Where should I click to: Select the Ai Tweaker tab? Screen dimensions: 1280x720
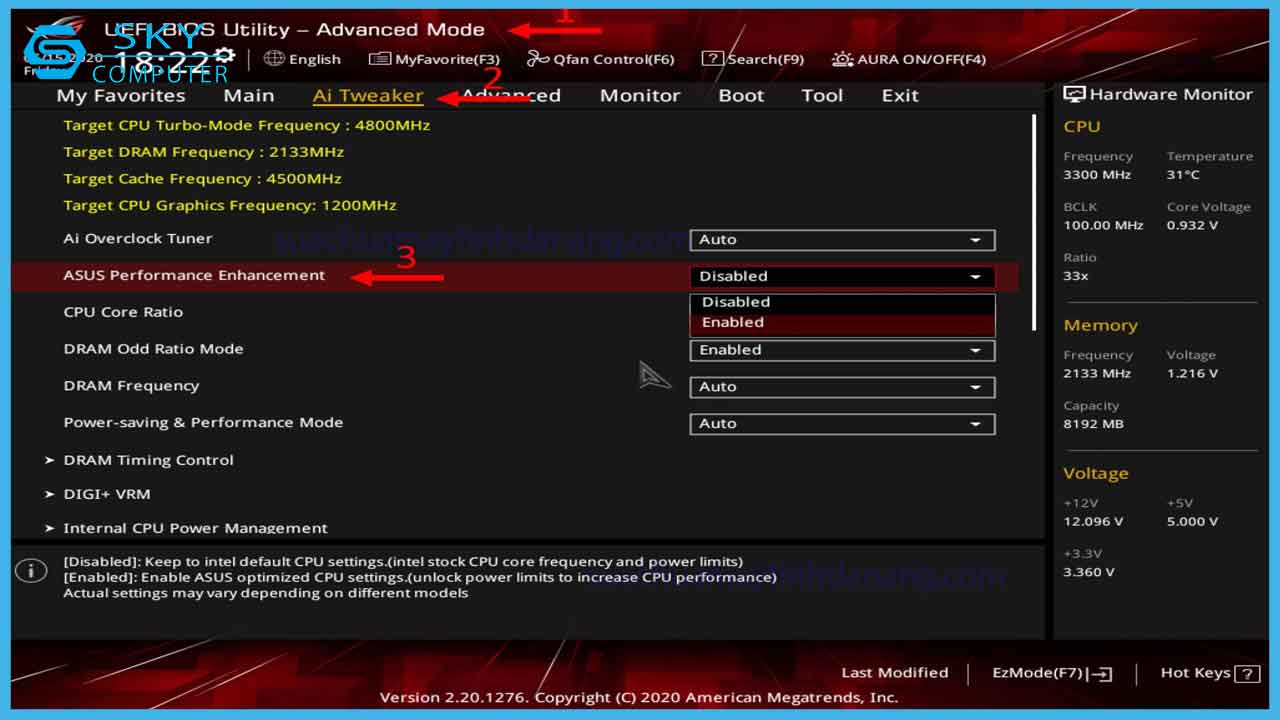pos(368,95)
